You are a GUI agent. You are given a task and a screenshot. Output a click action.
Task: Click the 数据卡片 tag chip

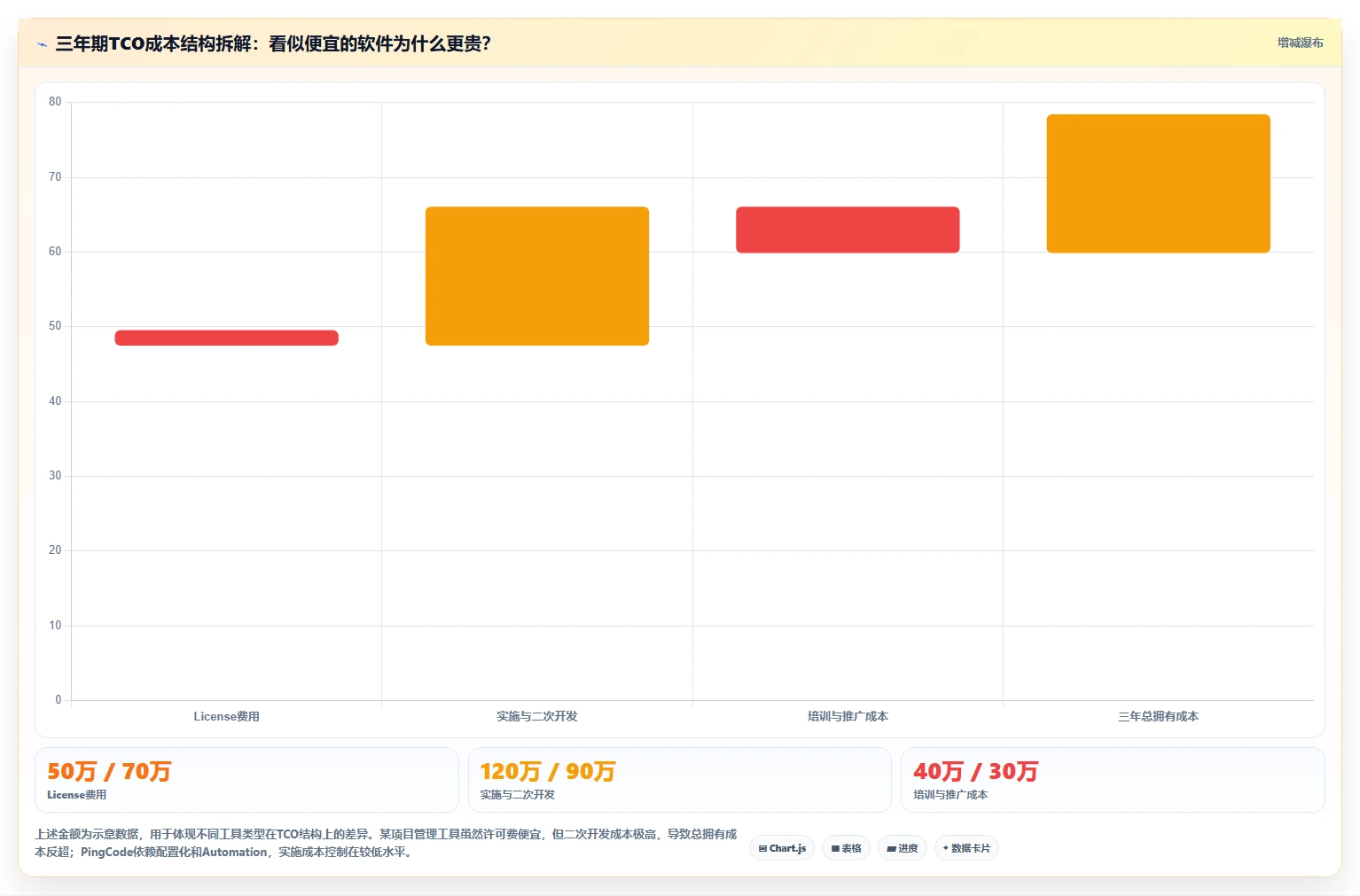coord(966,848)
